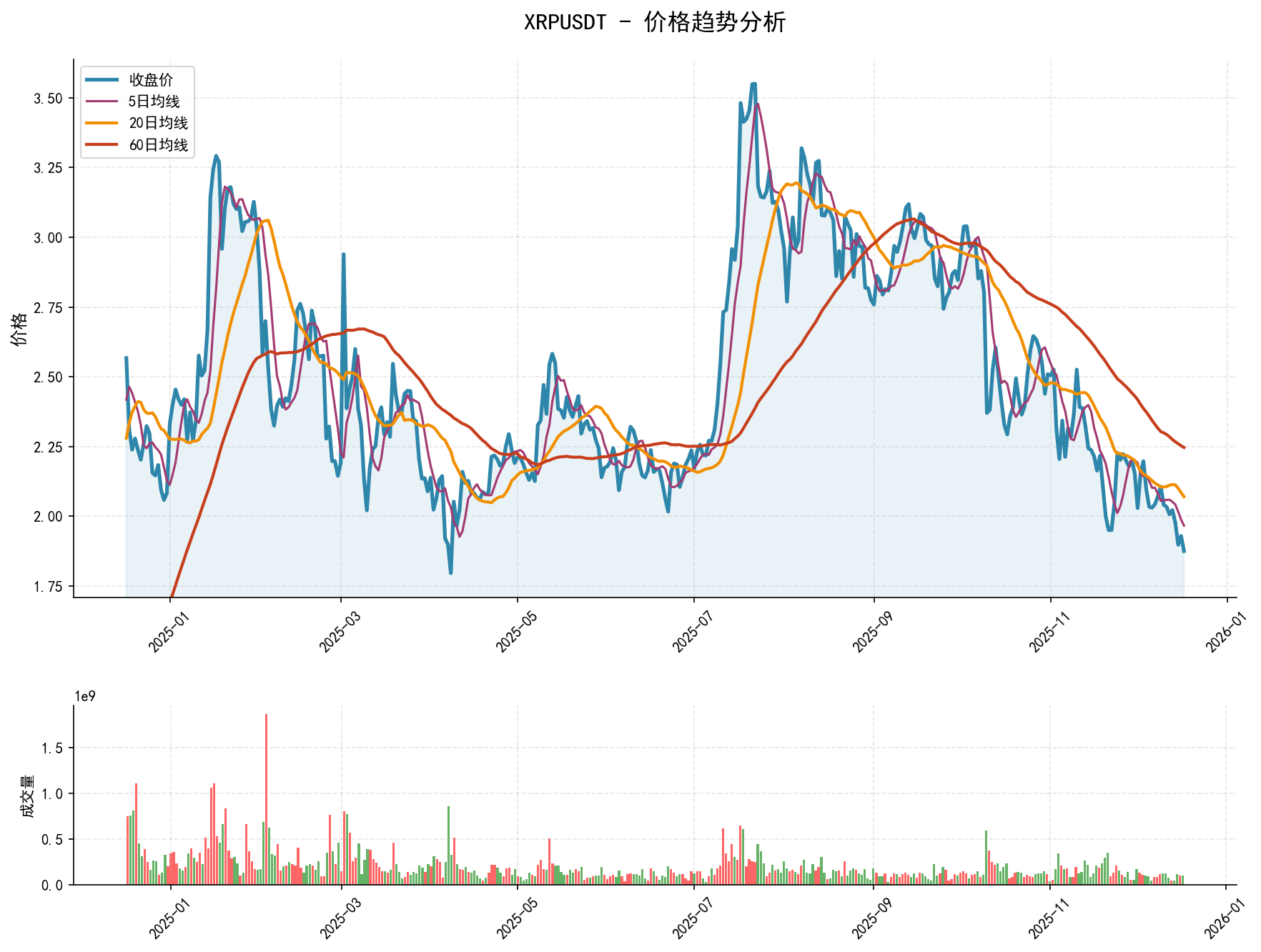
Task: Select the 收盘价 legend entry
Action: (150, 80)
